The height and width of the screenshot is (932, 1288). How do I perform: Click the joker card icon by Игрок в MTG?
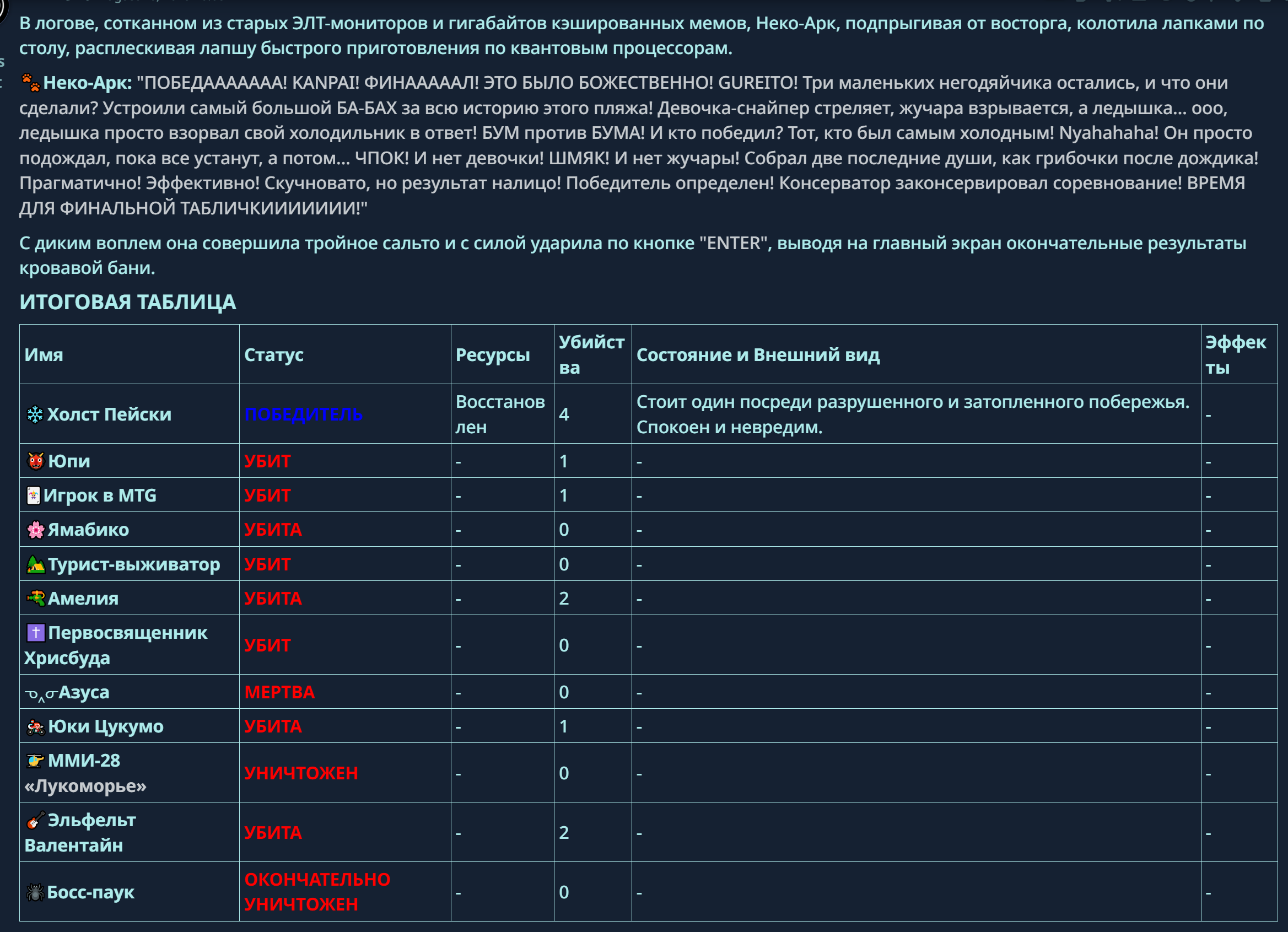(34, 496)
